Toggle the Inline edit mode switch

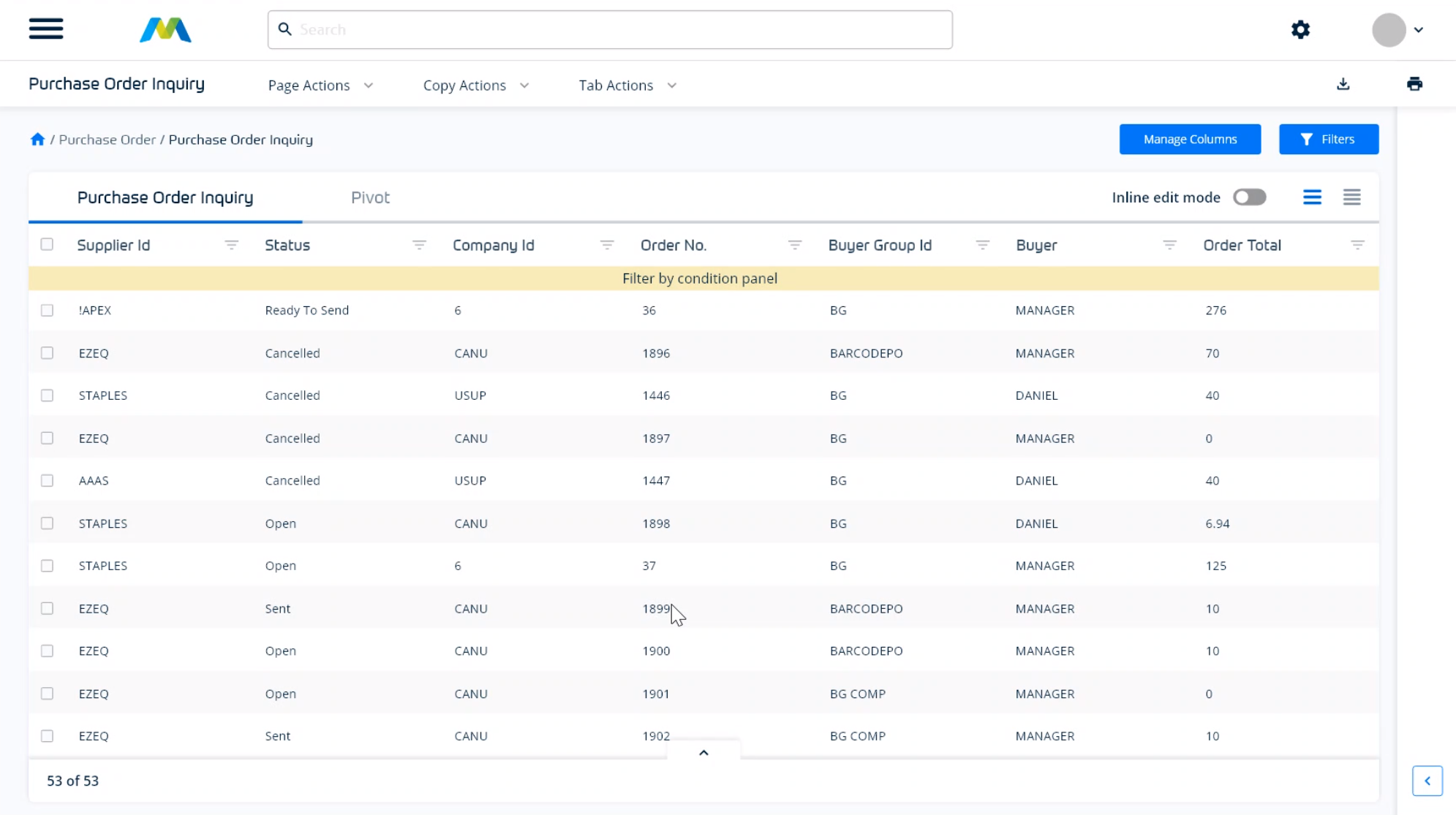[1250, 197]
